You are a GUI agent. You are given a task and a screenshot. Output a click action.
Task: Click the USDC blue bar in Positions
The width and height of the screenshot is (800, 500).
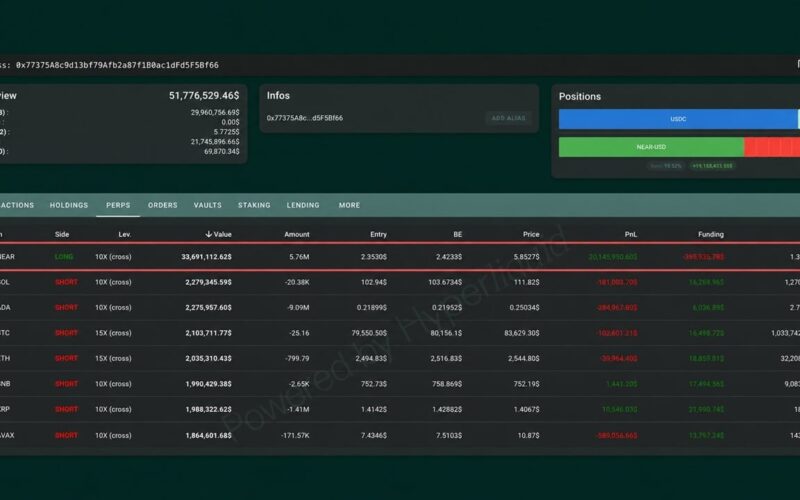[x=678, y=119]
